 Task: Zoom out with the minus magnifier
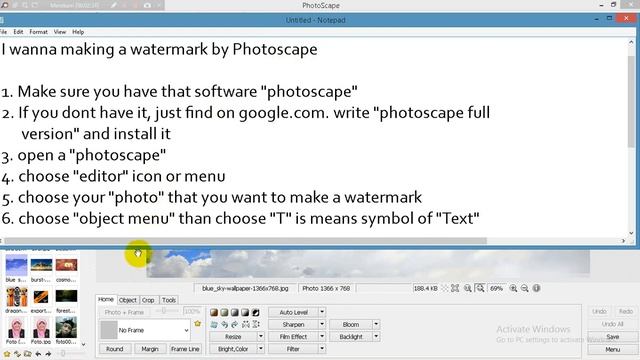[x=525, y=289]
